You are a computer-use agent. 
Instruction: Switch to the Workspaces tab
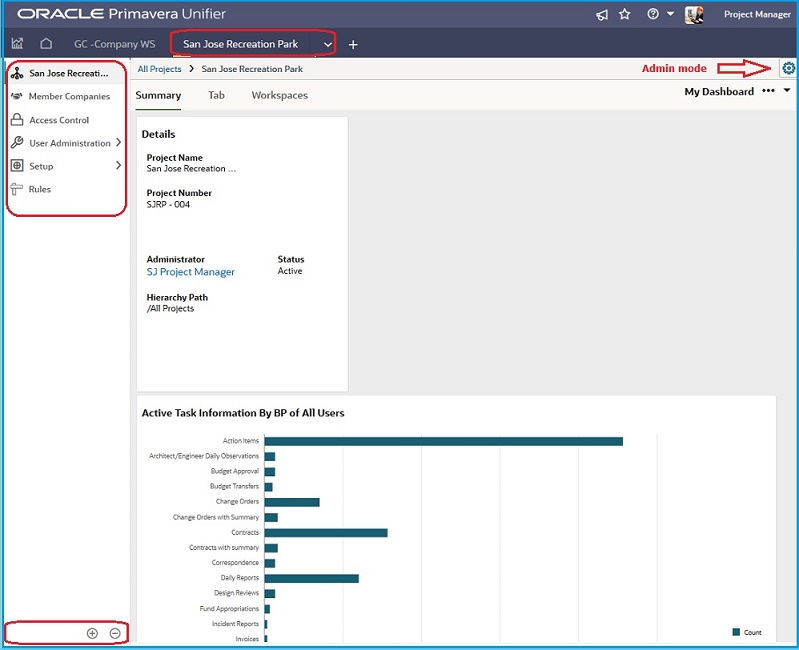tap(280, 95)
